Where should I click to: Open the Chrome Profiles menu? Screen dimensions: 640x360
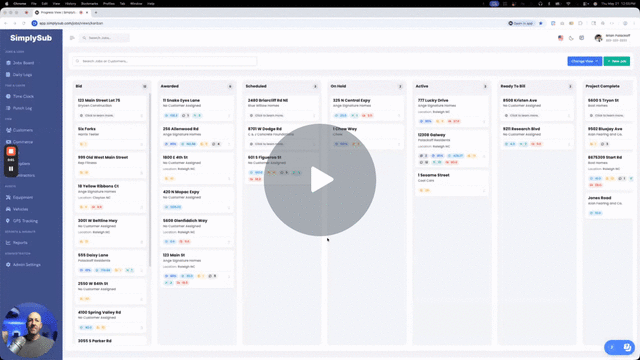coord(109,3)
